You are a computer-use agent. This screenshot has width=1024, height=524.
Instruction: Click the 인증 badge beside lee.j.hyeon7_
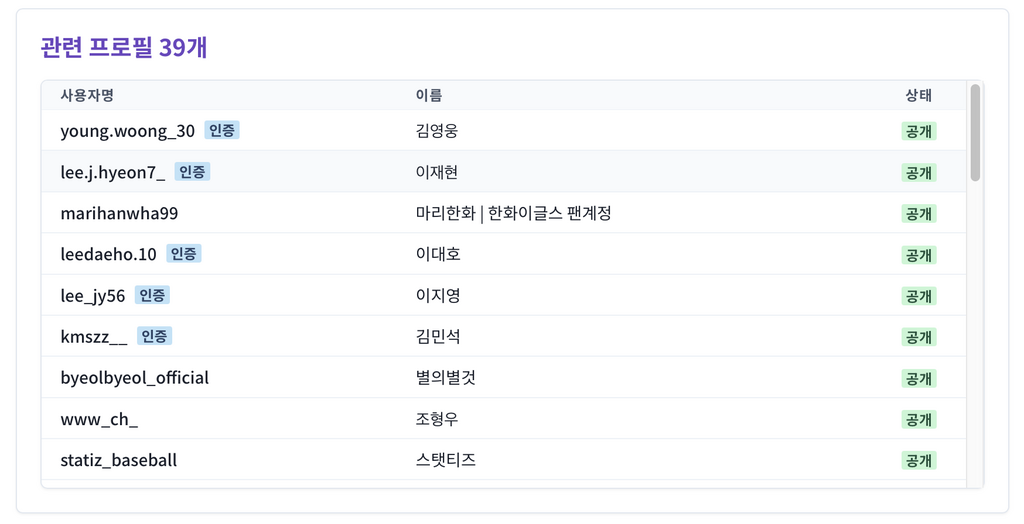click(192, 171)
